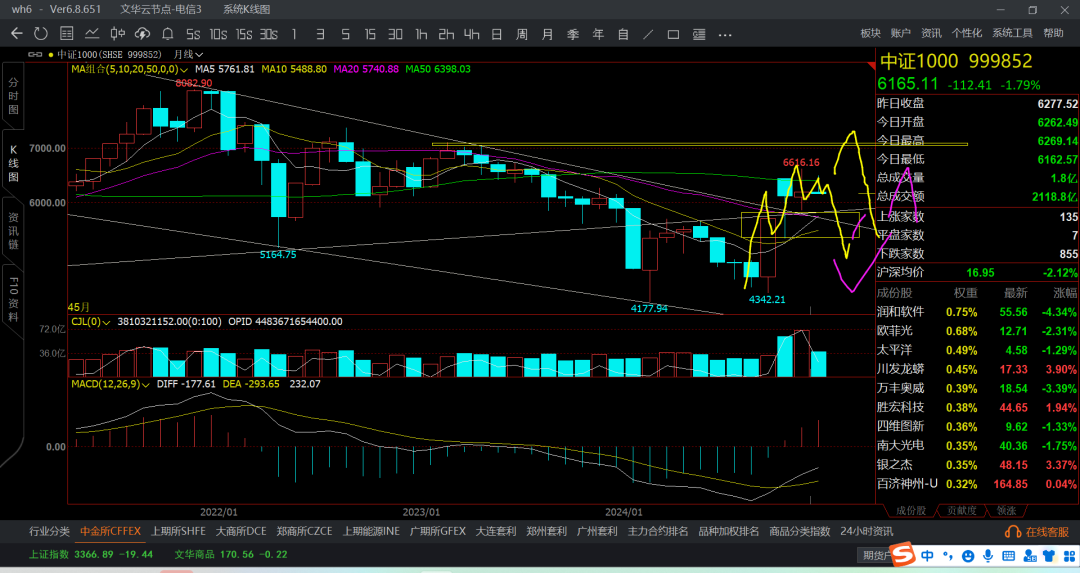Open the 系统工具 menu

(x=1012, y=33)
